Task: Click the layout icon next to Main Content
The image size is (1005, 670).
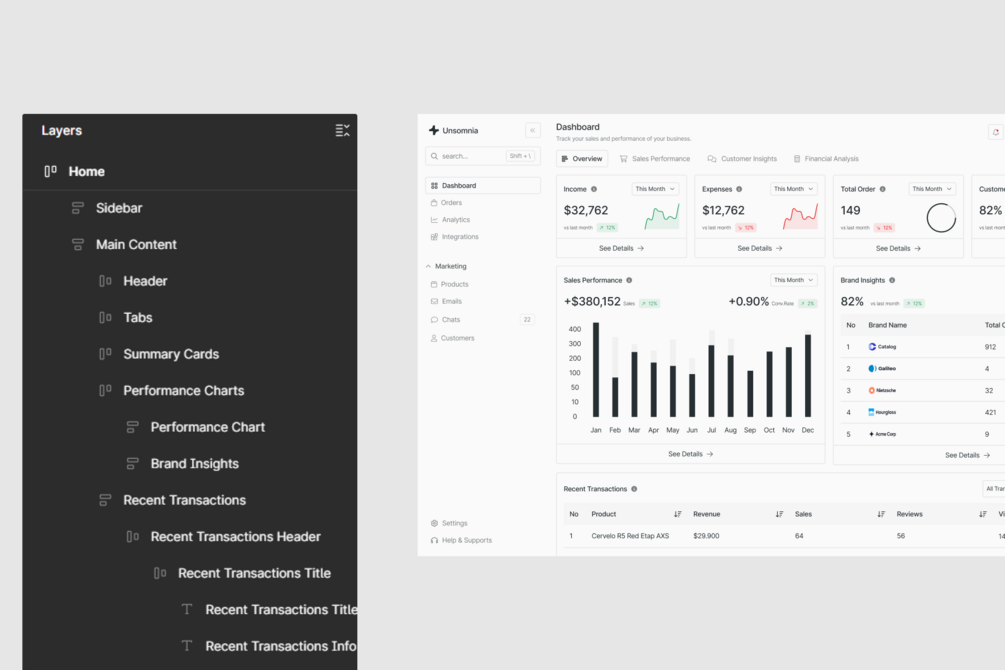Action: pos(78,244)
